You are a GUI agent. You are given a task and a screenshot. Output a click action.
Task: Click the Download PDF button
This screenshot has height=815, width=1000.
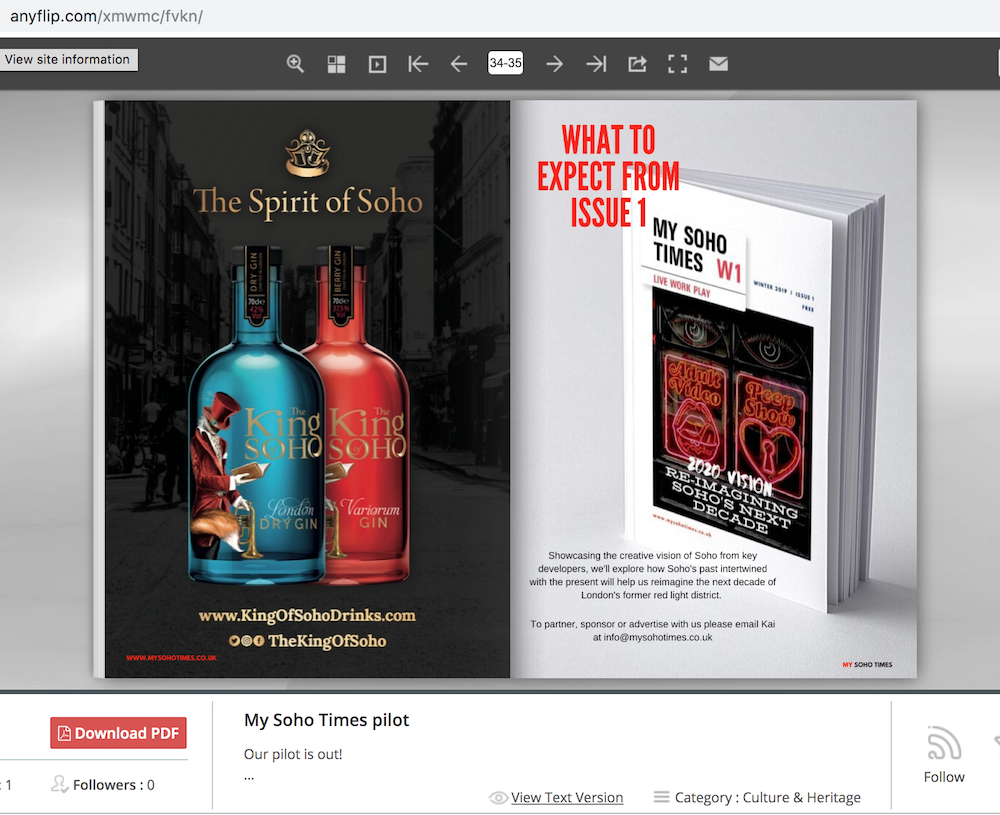tap(118, 733)
